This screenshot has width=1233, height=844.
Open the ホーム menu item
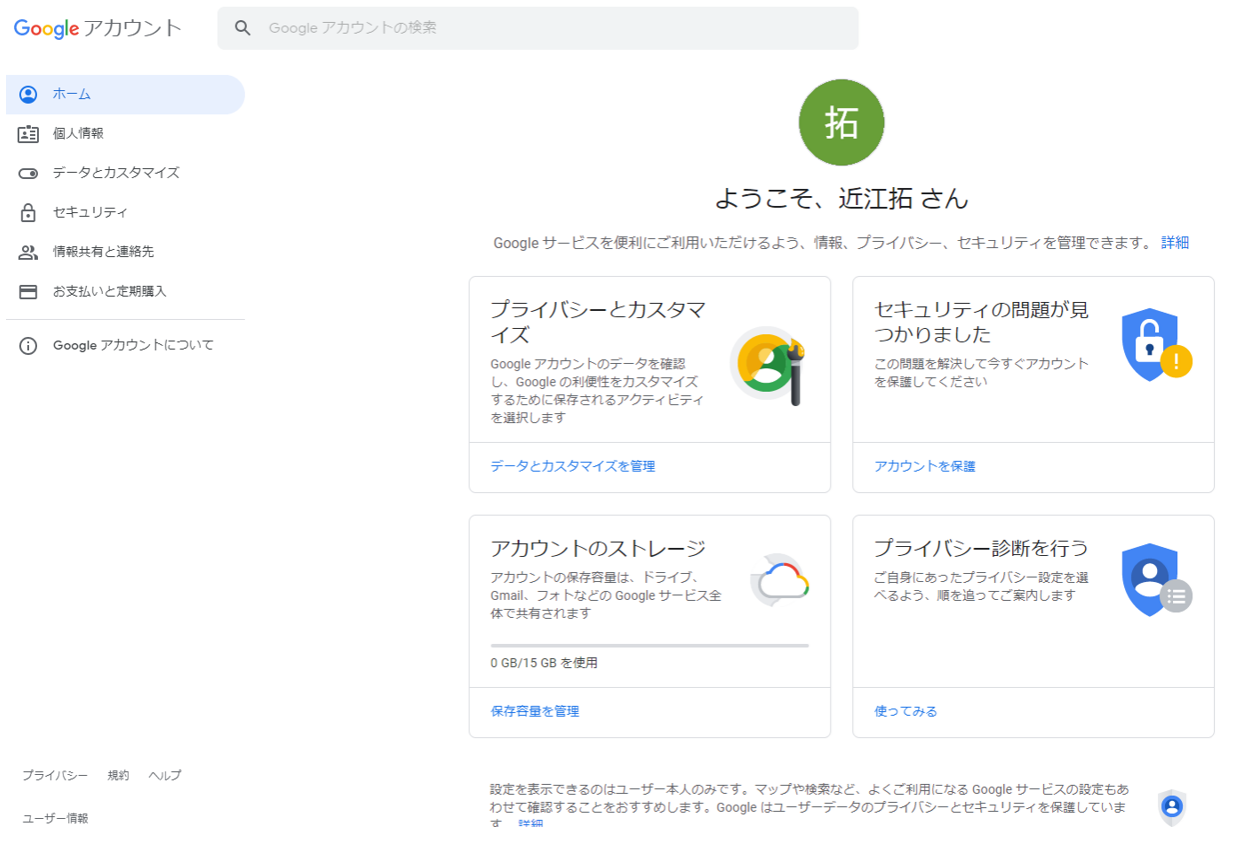click(x=125, y=94)
